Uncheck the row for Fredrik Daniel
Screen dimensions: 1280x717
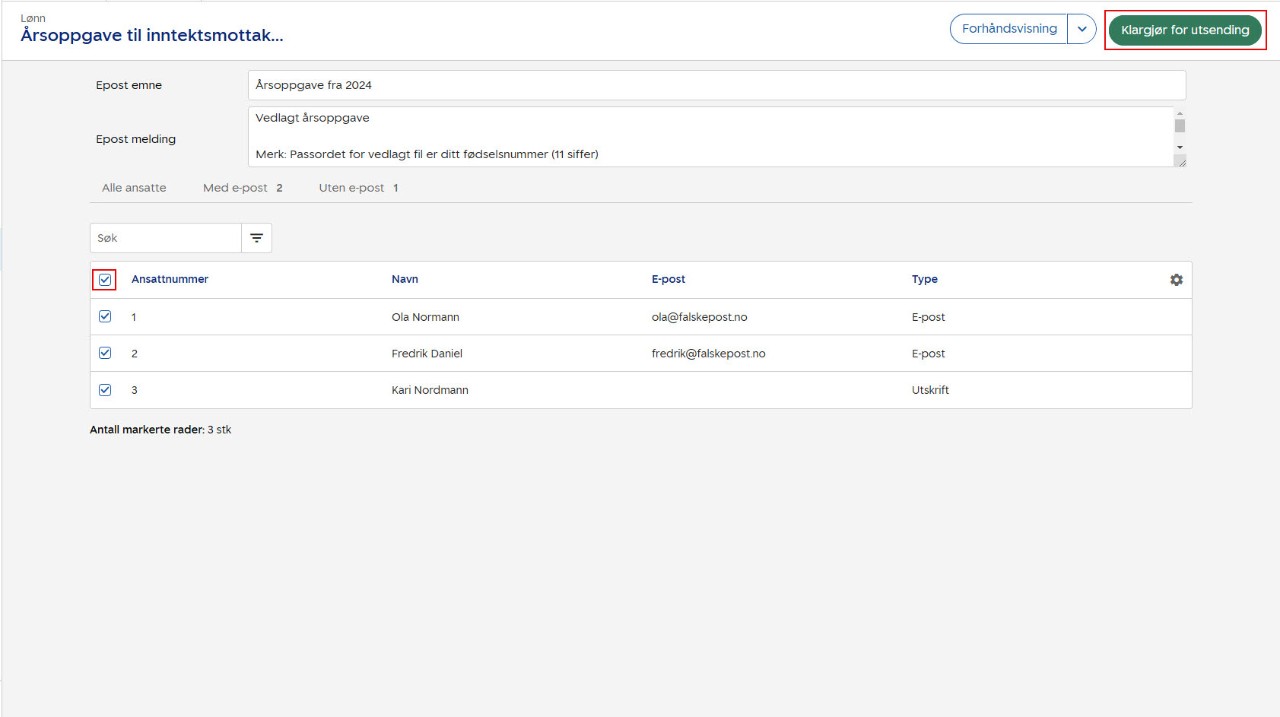(x=105, y=353)
